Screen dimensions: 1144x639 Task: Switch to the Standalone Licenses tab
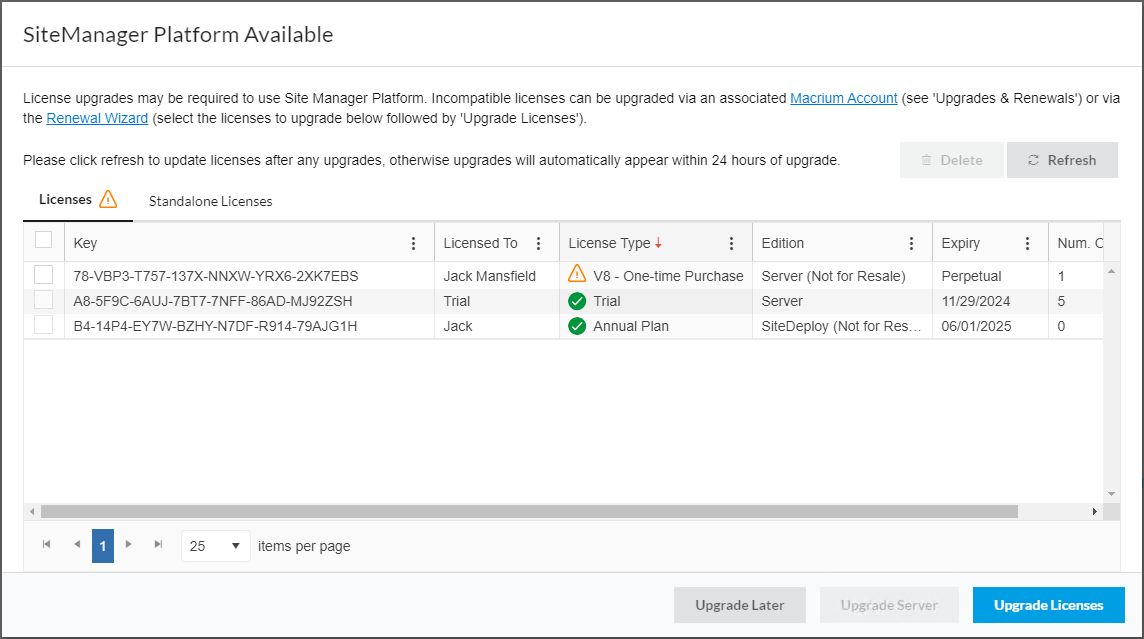point(210,201)
